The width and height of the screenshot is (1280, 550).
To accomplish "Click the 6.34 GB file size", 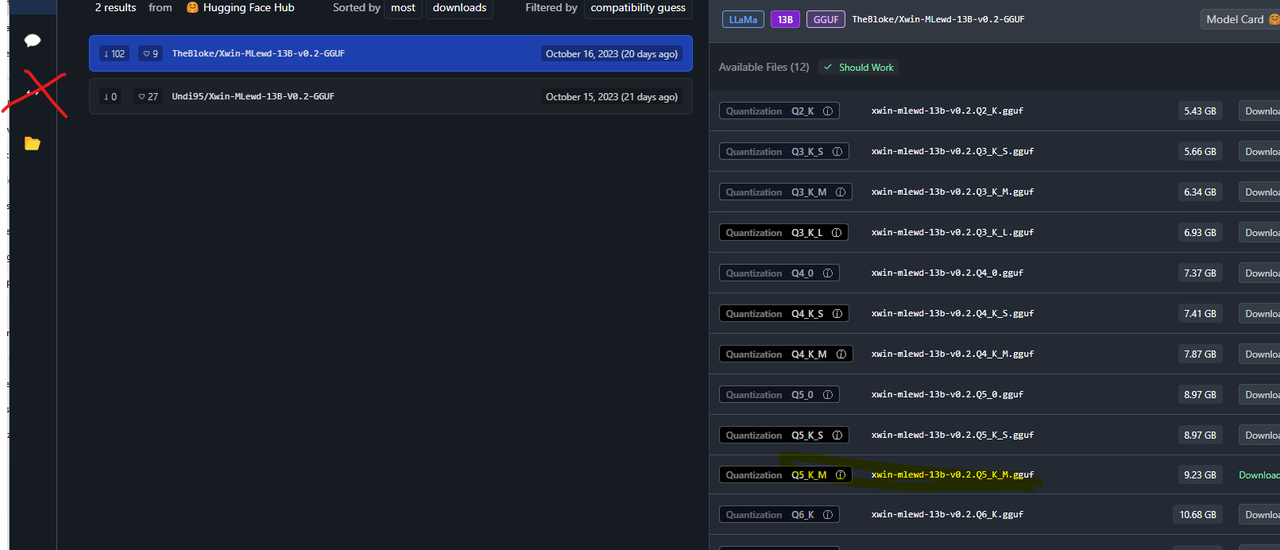I will click(x=1200, y=192).
